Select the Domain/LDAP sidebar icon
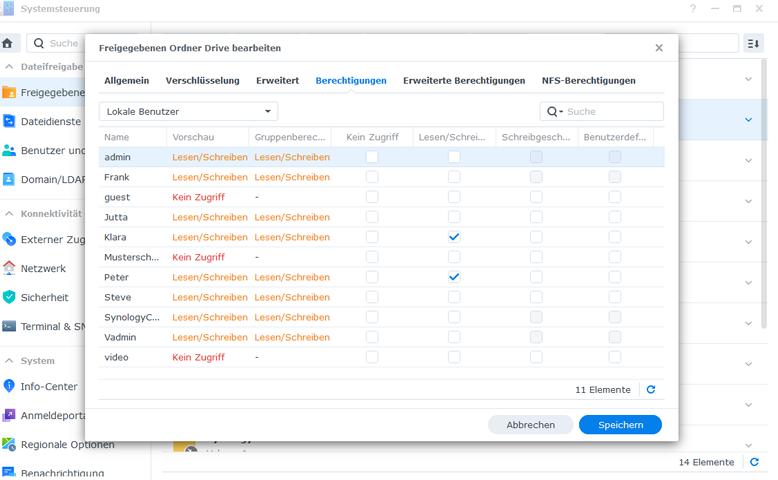Screen dimensions: 778x480 [9, 179]
